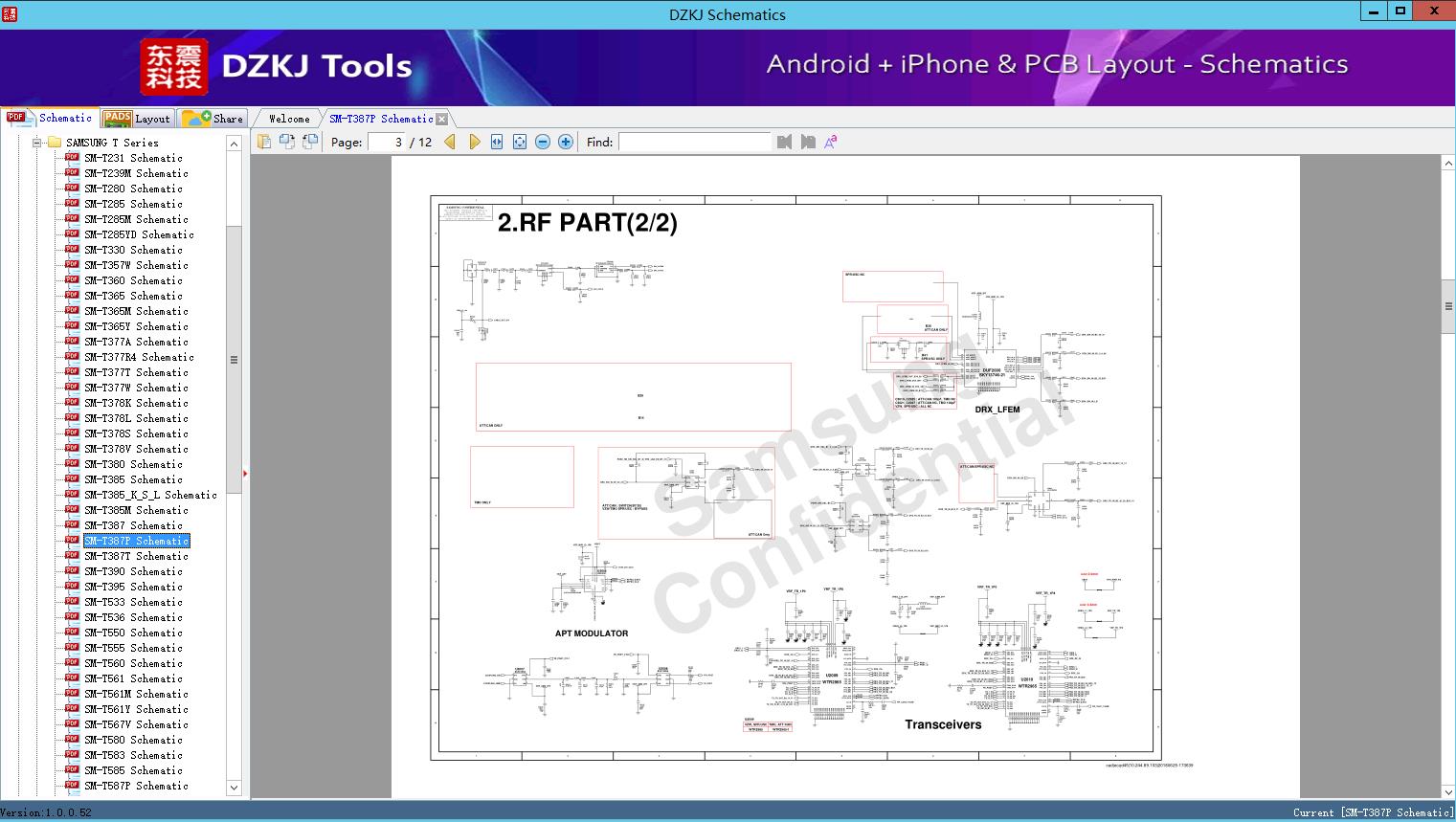Switch to the PADS Layout tab
The image size is (1456, 822).
pyautogui.click(x=137, y=119)
